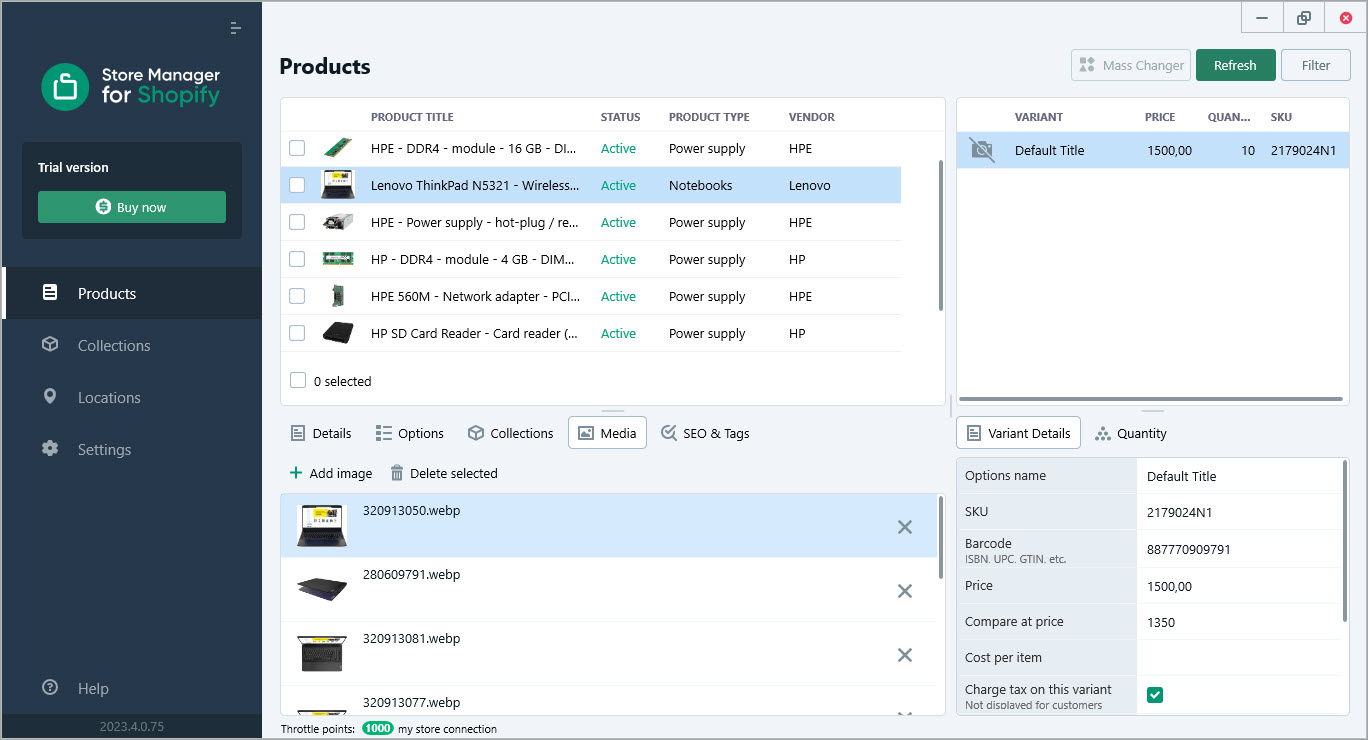Click the HP DDR4 4 GB memory thumbnail
This screenshot has height=740, width=1368.
click(x=338, y=259)
